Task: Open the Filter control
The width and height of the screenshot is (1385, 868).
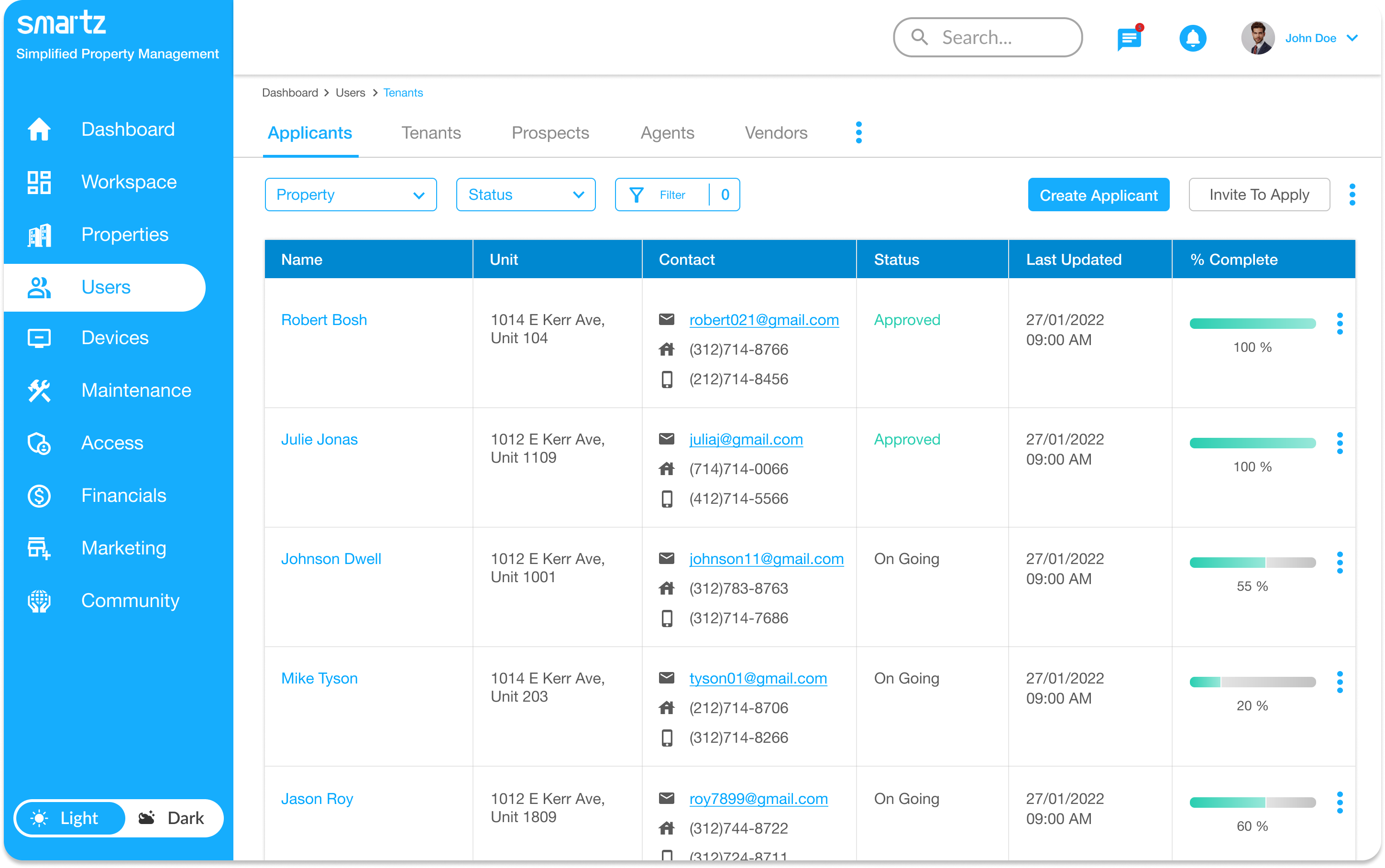Action: coord(677,195)
